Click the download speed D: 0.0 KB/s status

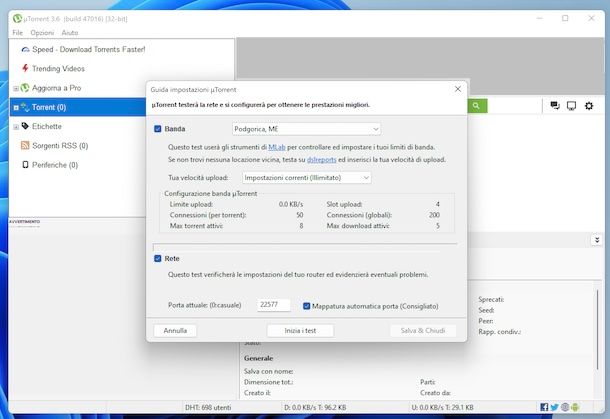[x=315, y=407]
